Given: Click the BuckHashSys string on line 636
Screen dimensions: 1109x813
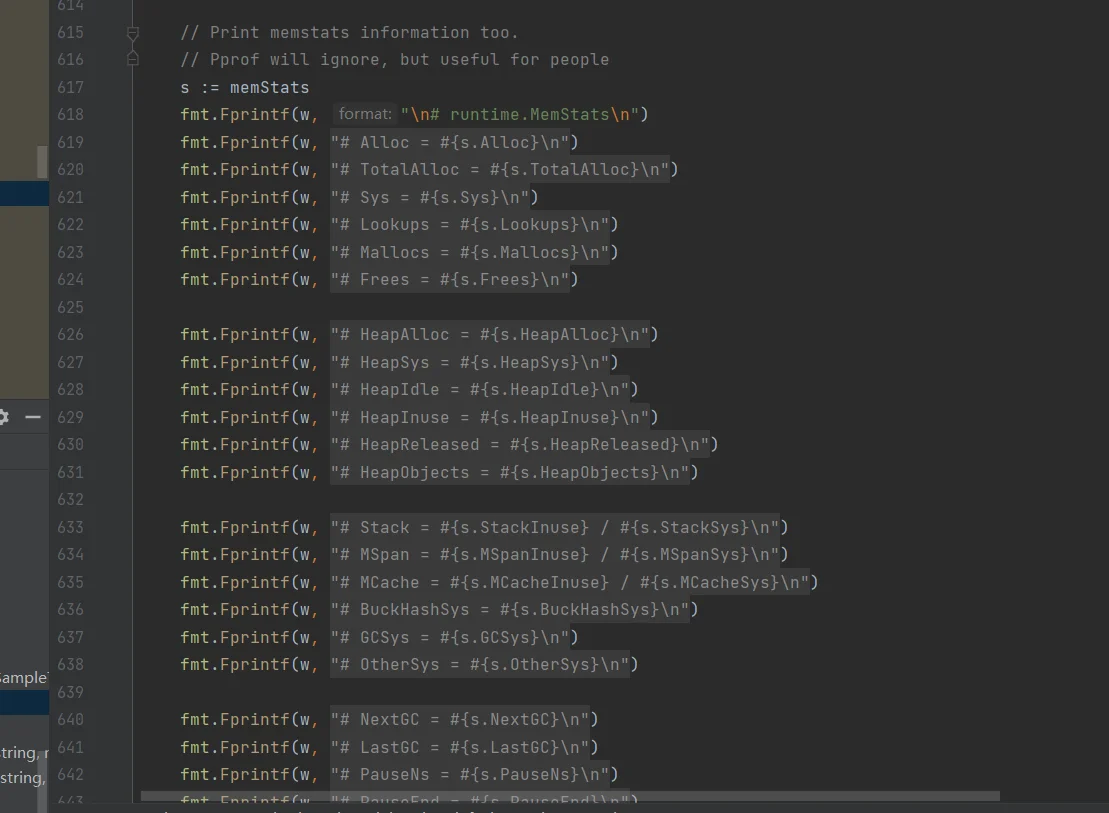Looking at the screenshot, I should (x=509, y=609).
